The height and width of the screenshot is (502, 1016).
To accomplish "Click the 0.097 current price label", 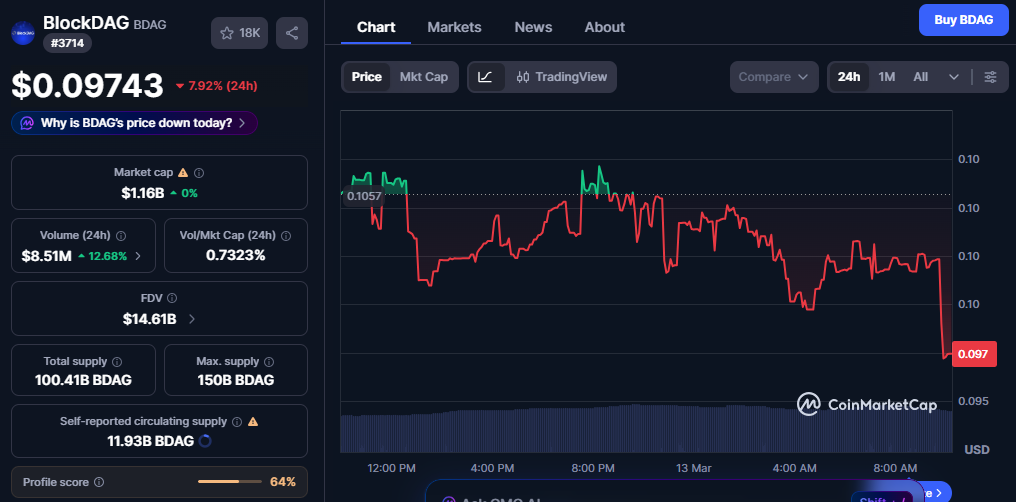I will point(974,354).
